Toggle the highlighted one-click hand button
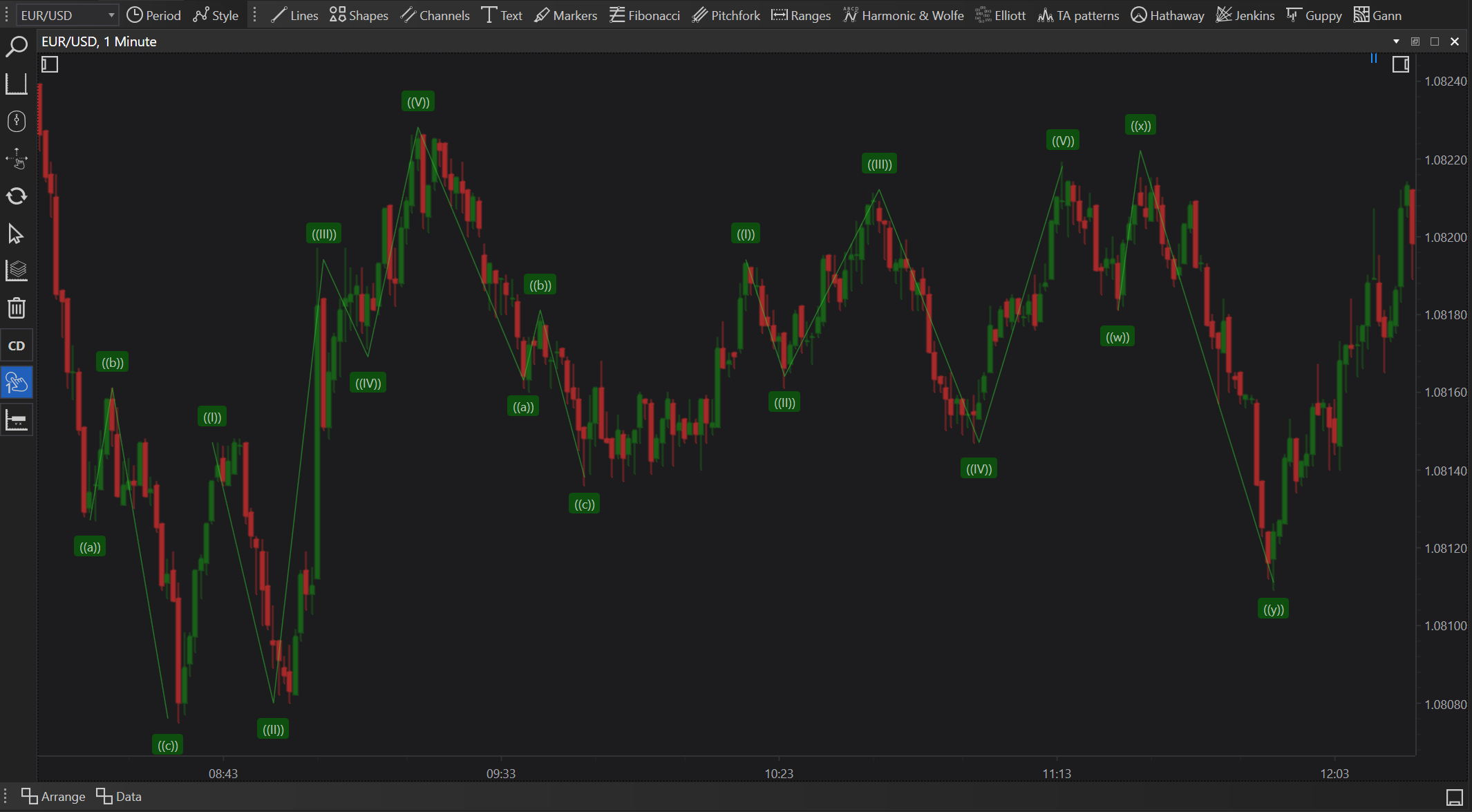The image size is (1472, 812). tap(16, 382)
